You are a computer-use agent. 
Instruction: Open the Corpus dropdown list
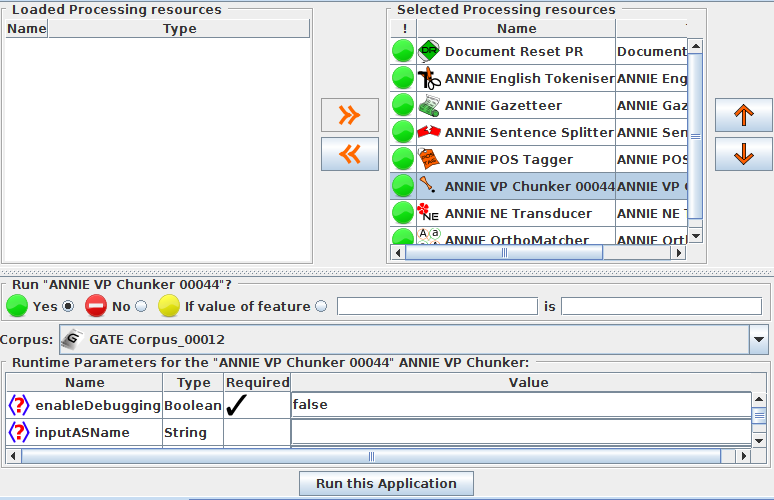[x=758, y=340]
